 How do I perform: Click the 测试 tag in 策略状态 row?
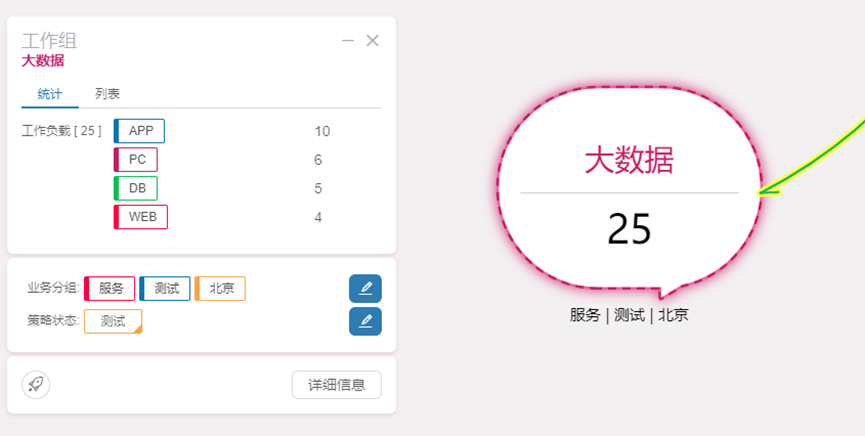pyautogui.click(x=113, y=321)
